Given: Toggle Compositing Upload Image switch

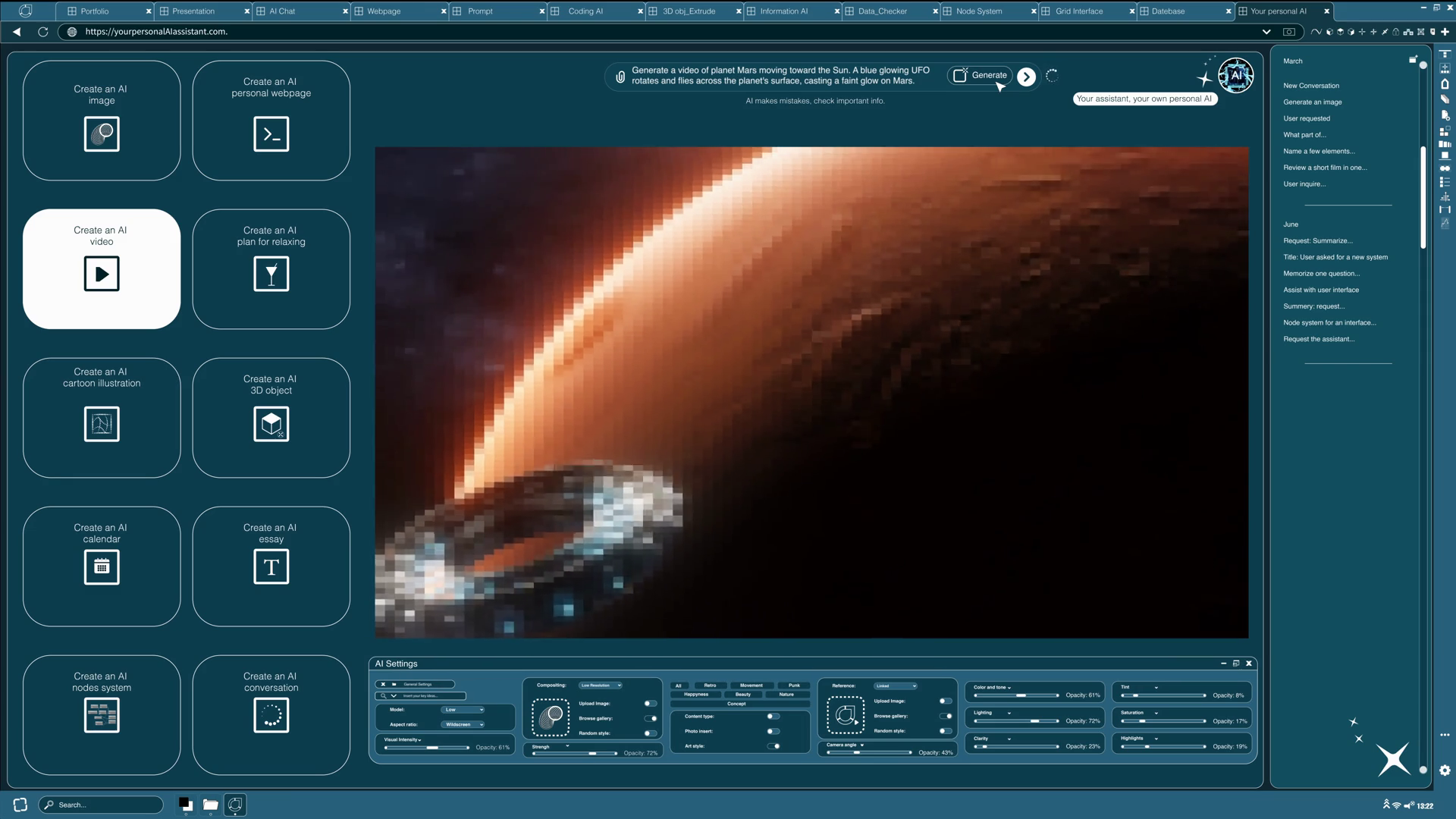Looking at the screenshot, I should [650, 704].
